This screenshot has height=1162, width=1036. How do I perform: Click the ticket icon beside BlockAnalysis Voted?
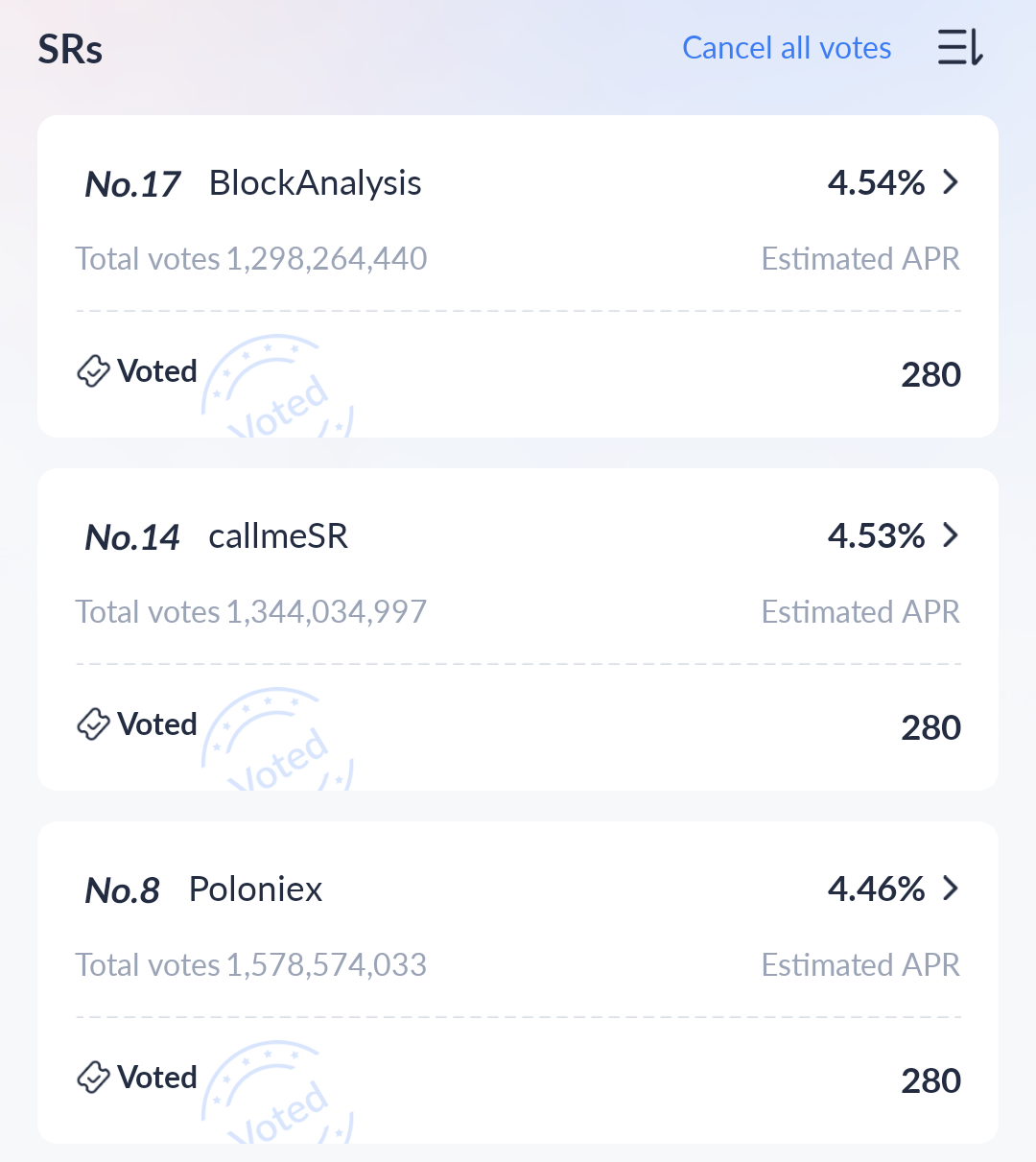93,371
